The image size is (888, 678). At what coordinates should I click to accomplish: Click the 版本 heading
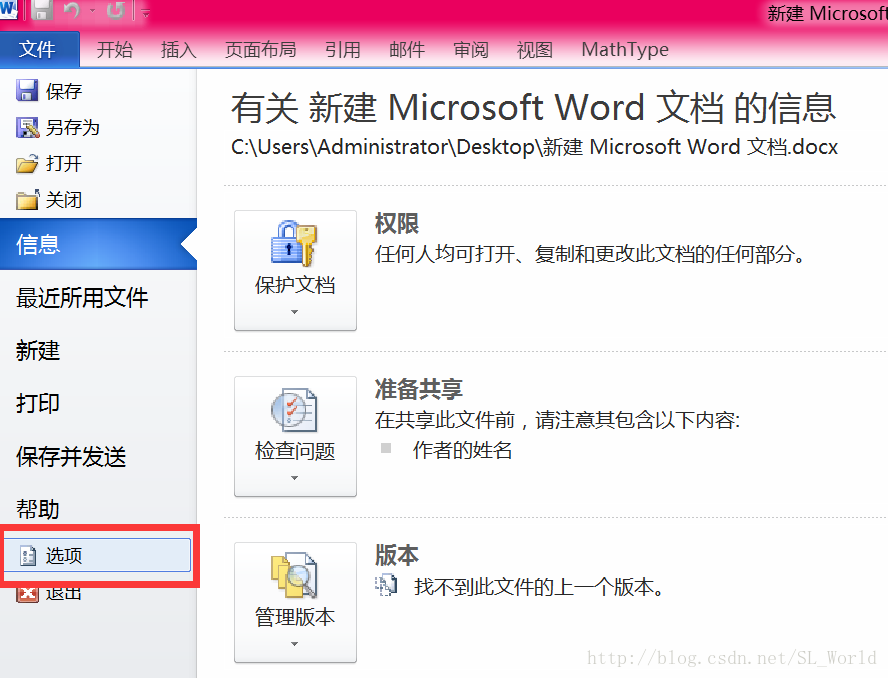point(396,556)
